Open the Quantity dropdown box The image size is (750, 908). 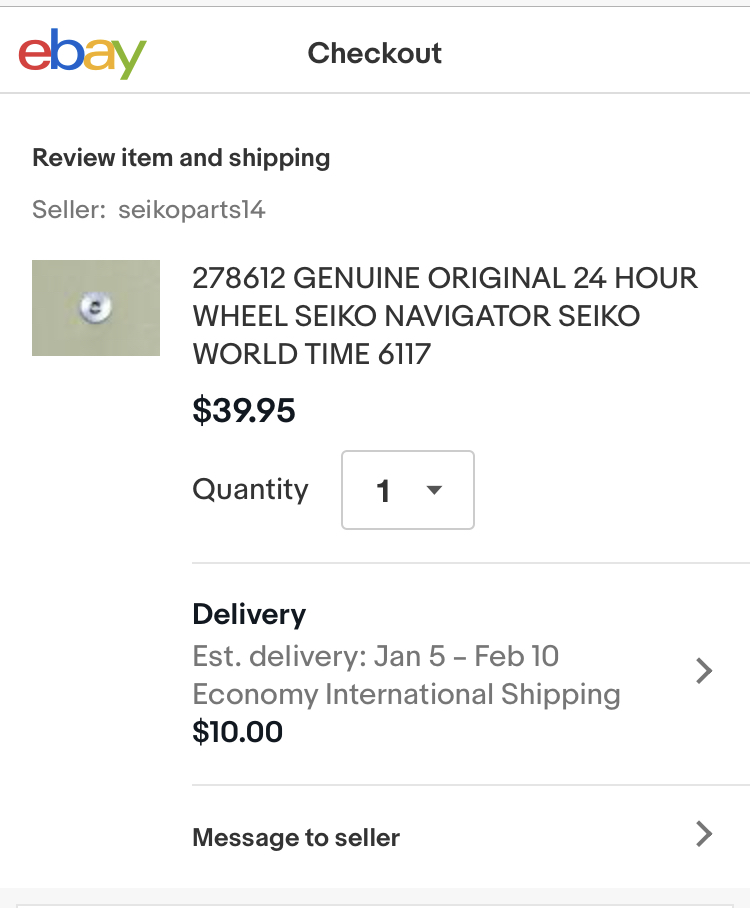coord(408,490)
